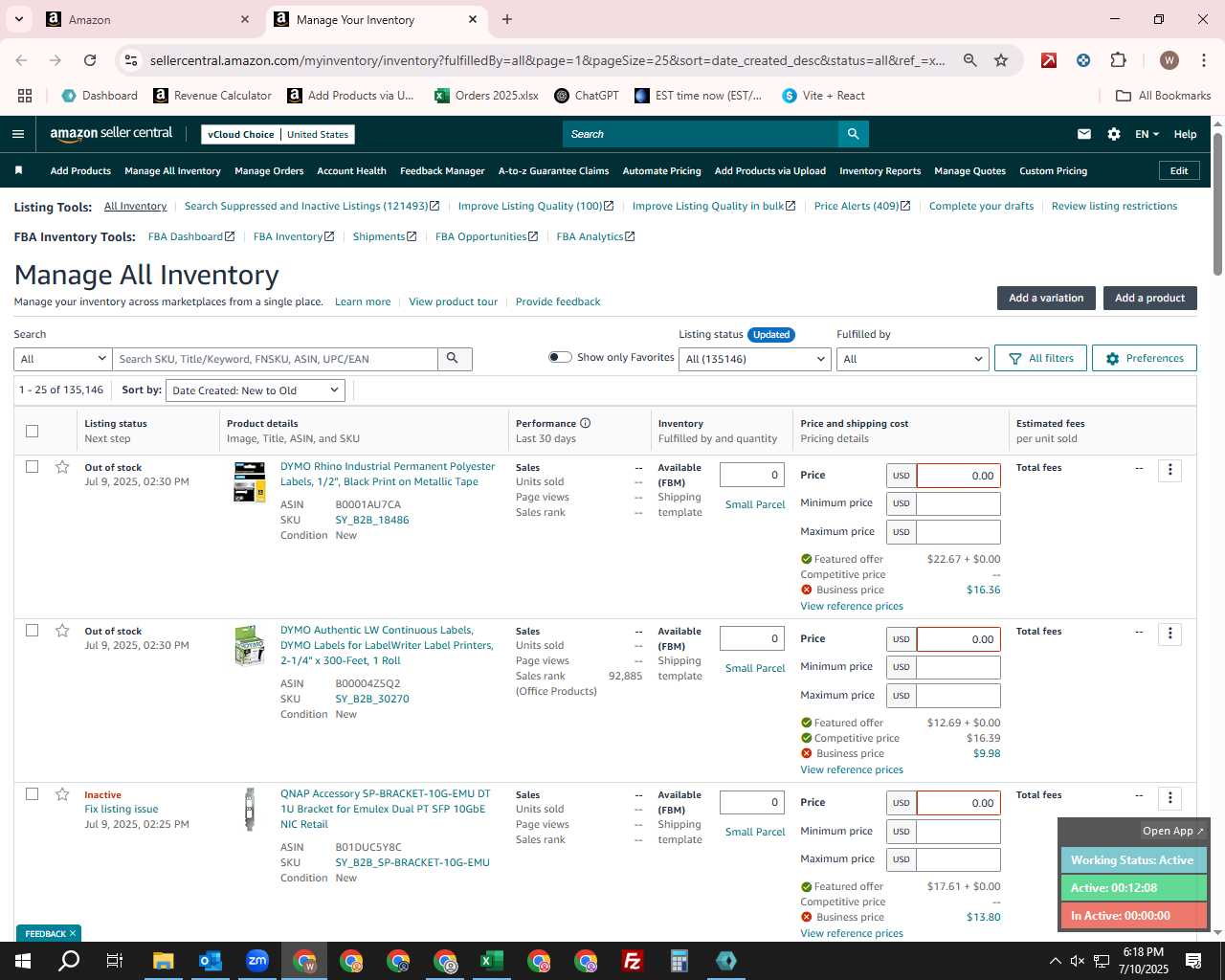
Task: Open actions menu for DYMO Rhino row
Action: [1169, 470]
